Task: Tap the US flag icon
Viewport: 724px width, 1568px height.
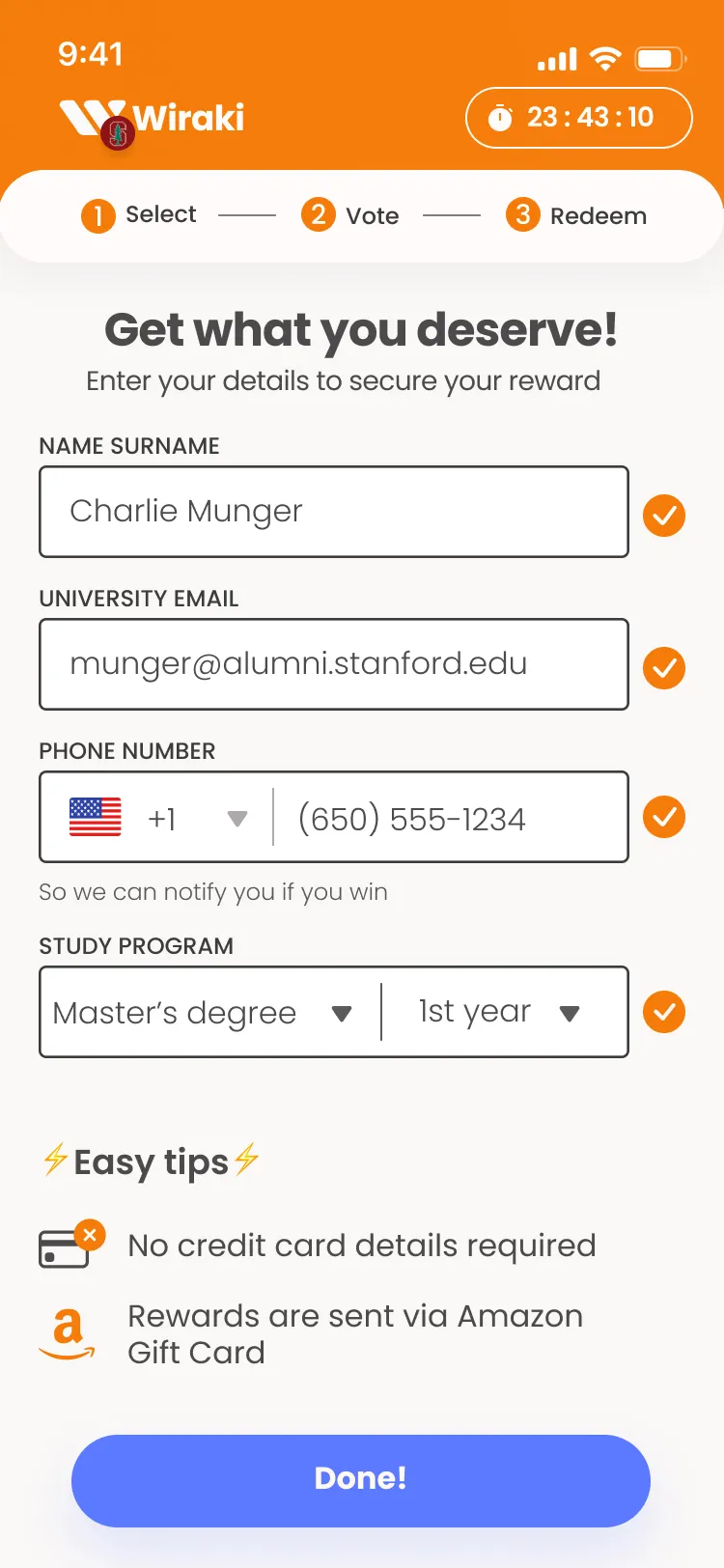Action: [x=96, y=817]
